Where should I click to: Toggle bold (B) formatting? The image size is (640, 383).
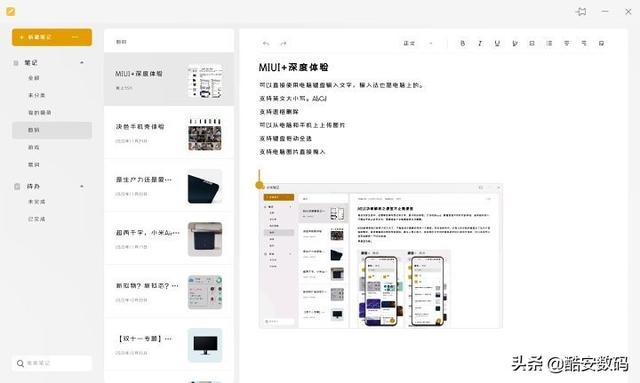coord(462,43)
